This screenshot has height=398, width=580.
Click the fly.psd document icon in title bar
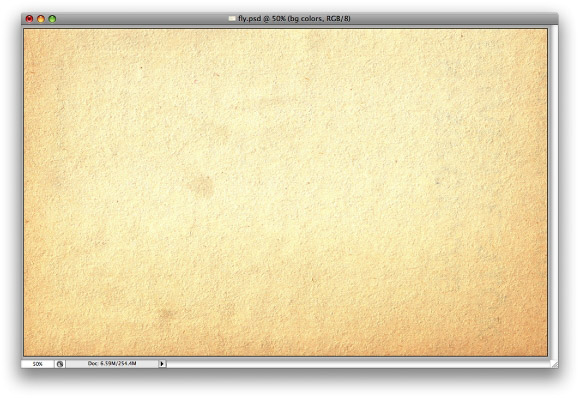[x=232, y=18]
